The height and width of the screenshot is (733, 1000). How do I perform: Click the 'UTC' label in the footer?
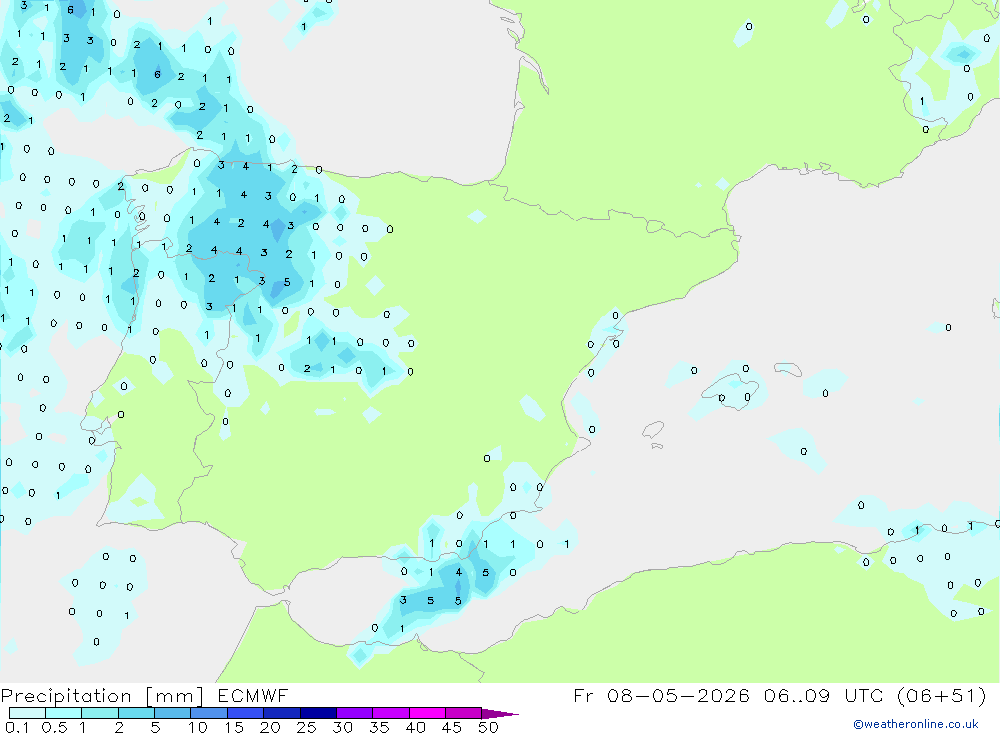[x=865, y=695]
